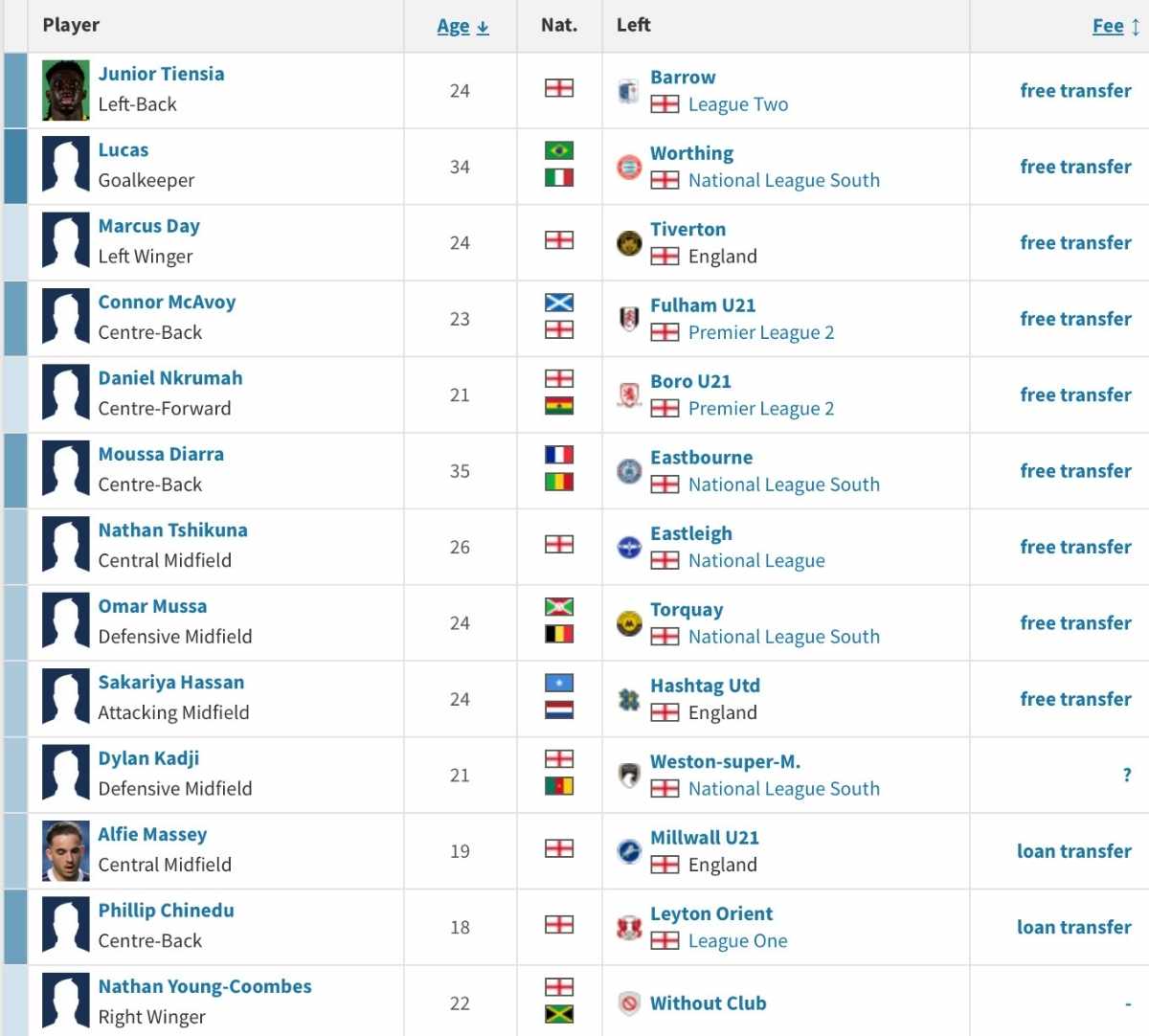Click the Worthing club crest icon

click(629, 167)
